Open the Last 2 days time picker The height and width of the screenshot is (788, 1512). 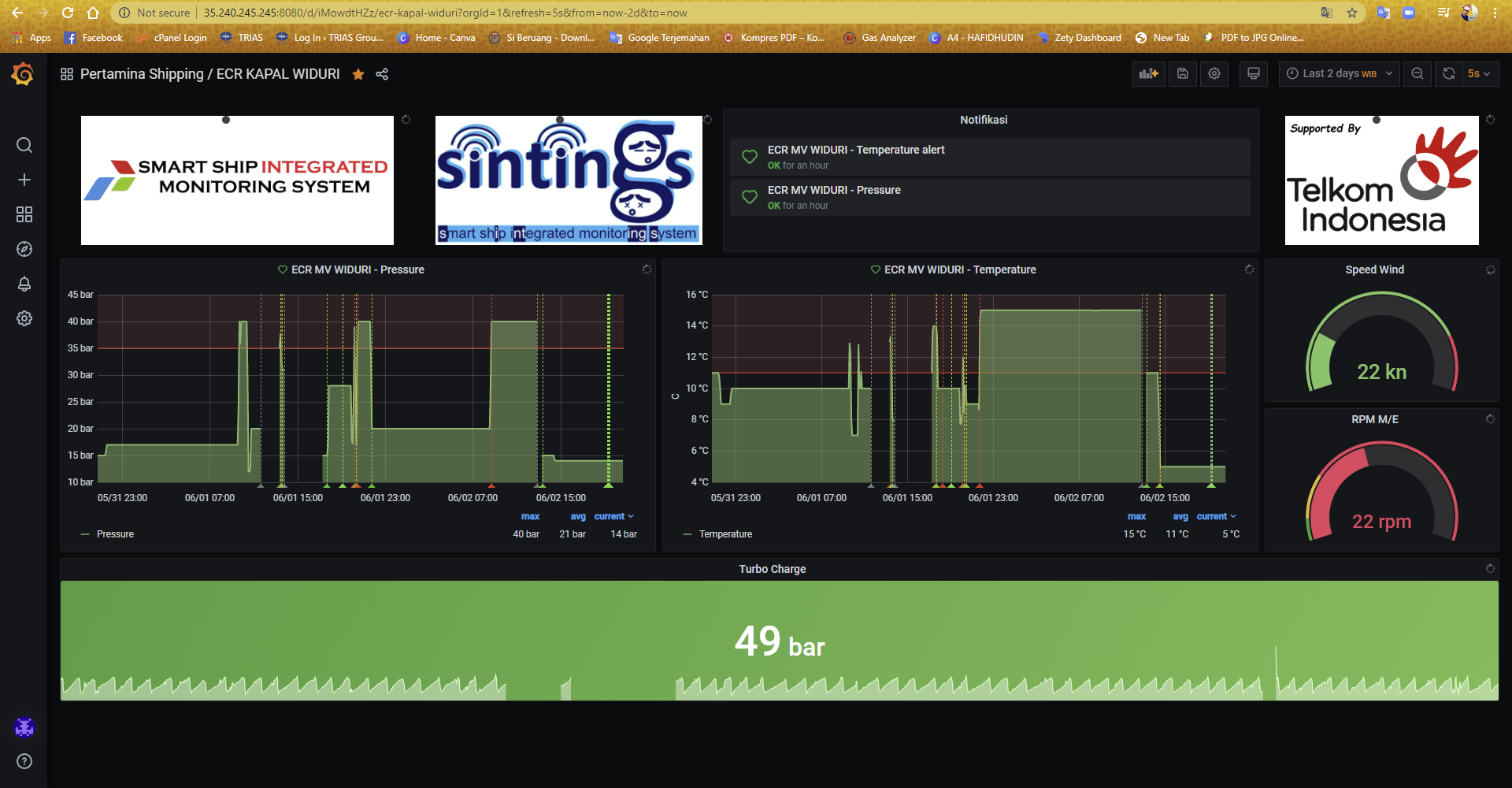[1338, 73]
